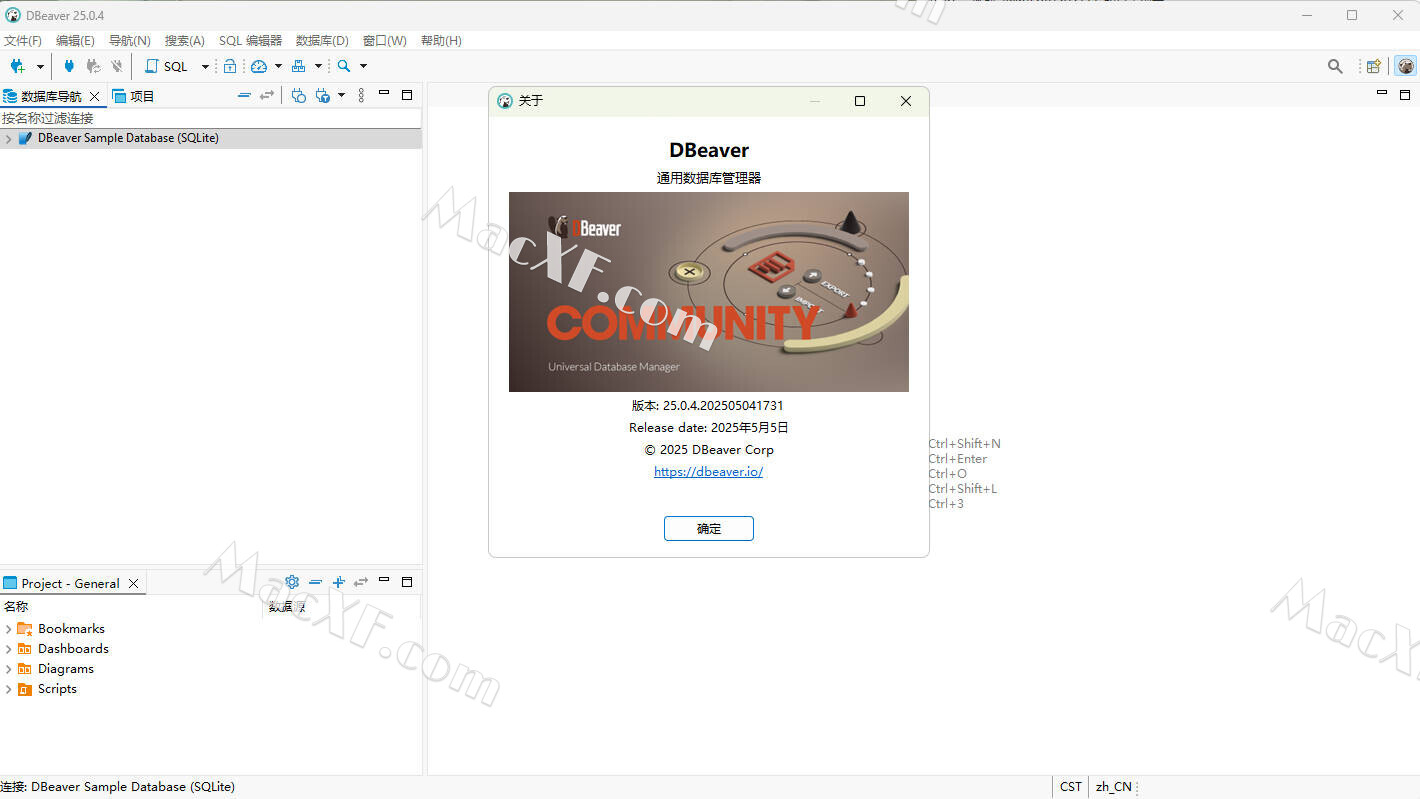
Task: Open the SQL editor dropdown arrow
Action: pos(205,66)
